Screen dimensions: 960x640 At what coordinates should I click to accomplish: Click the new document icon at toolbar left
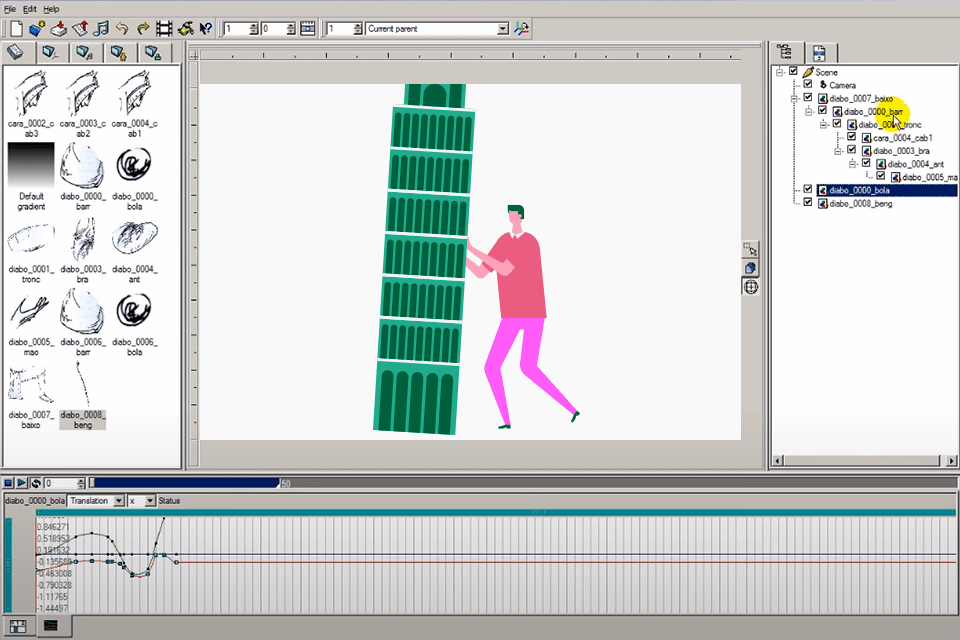click(16, 29)
